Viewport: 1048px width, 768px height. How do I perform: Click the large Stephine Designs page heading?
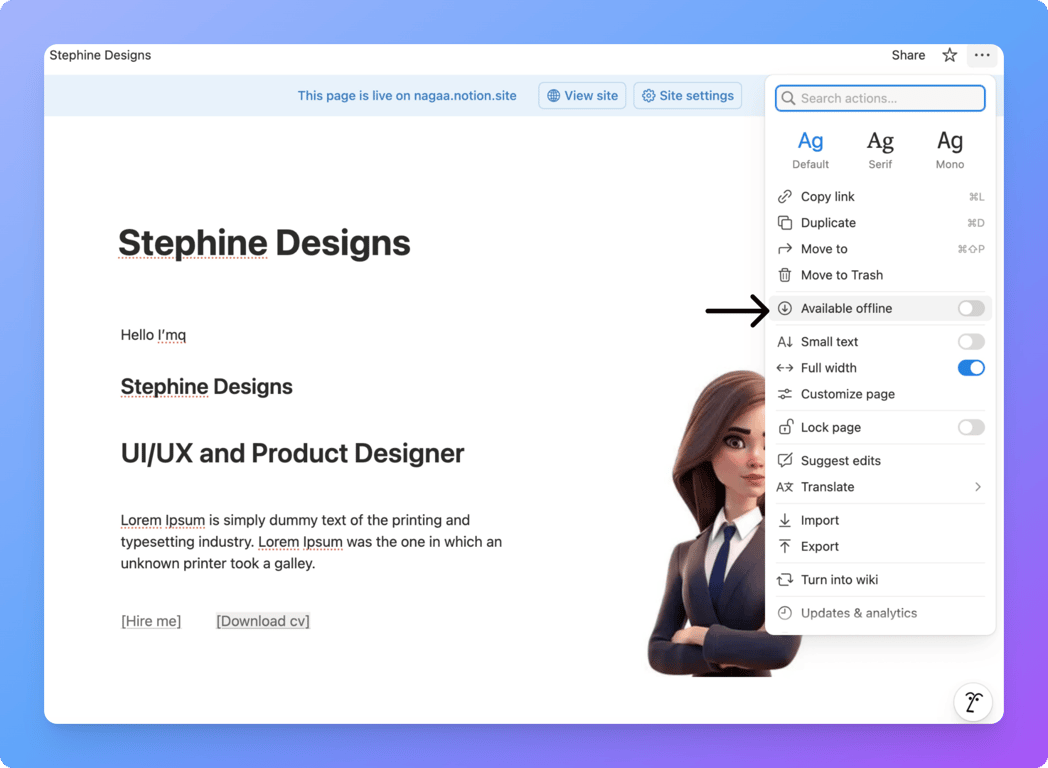[x=264, y=243]
